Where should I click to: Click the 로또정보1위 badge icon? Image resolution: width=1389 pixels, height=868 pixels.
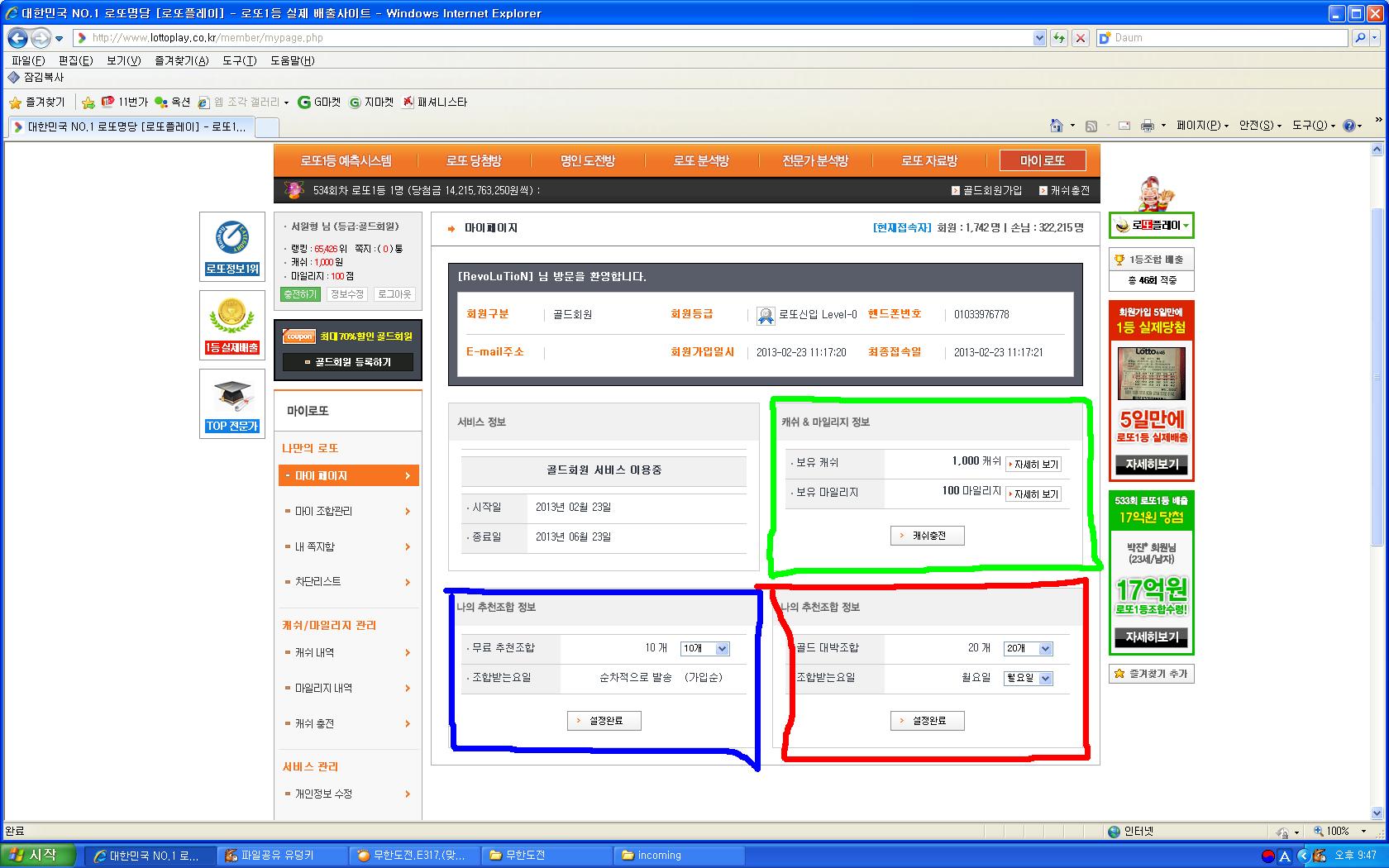point(232,246)
